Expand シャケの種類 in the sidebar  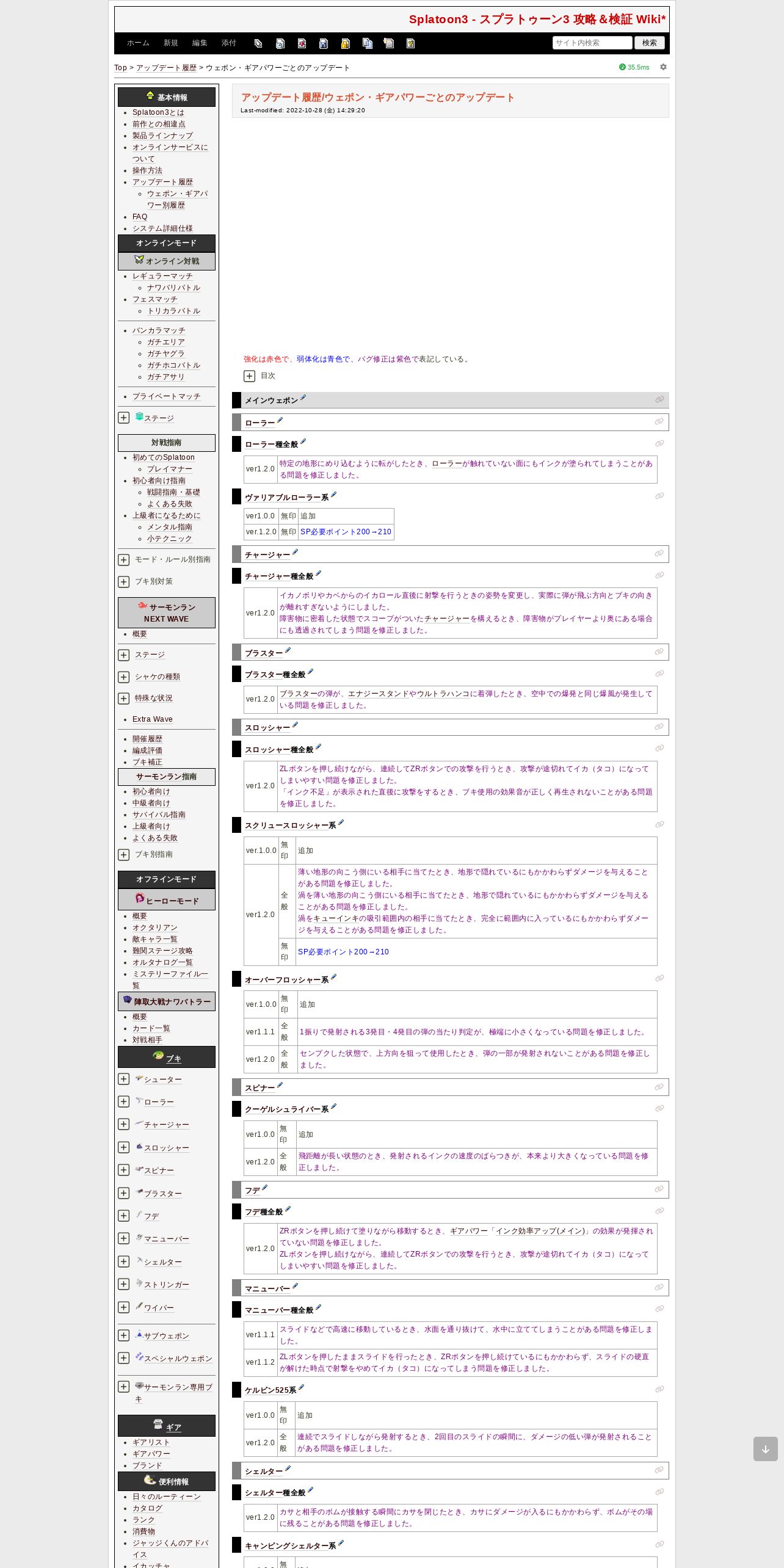[x=123, y=677]
